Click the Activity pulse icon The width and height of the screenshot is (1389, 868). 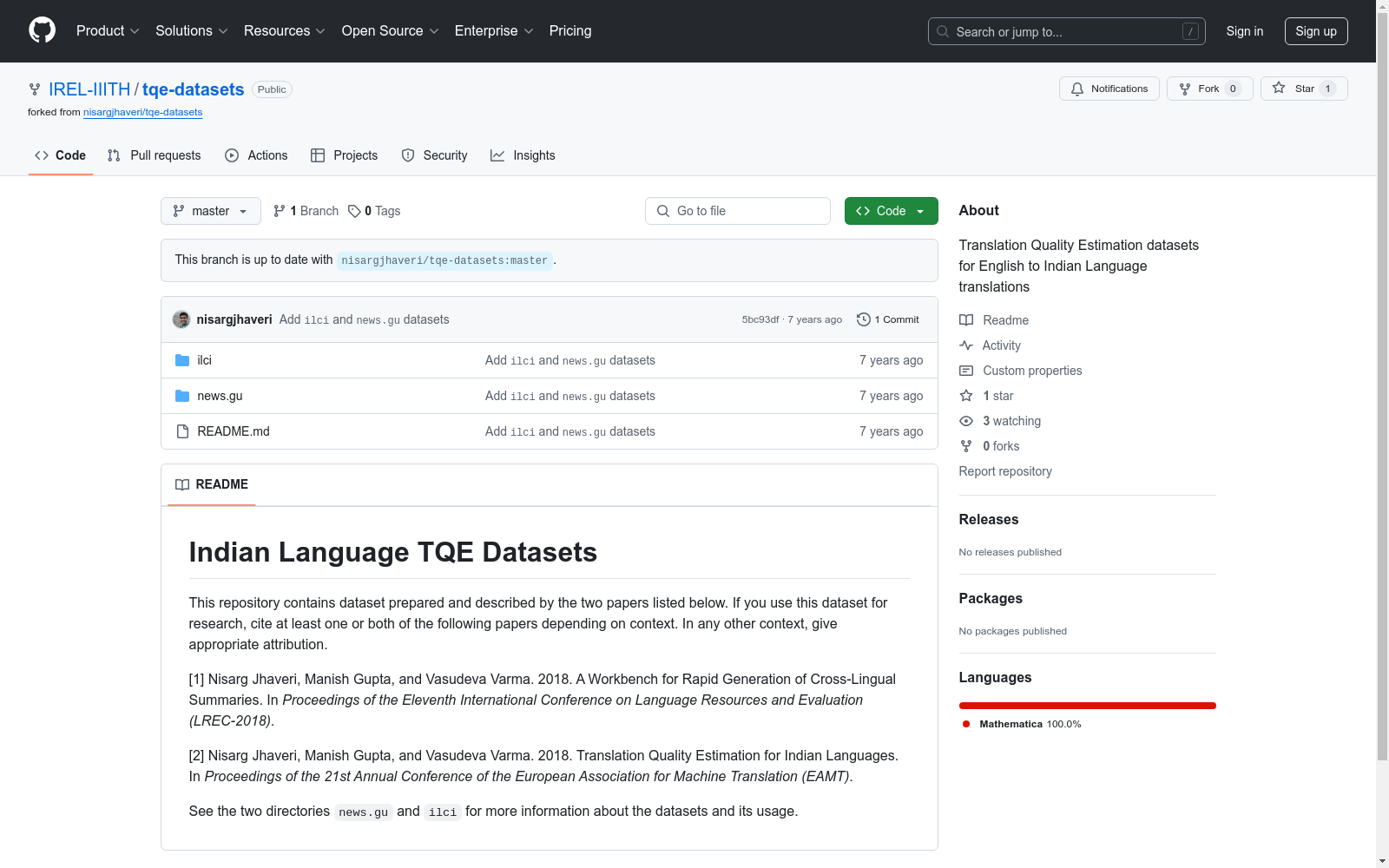966,345
